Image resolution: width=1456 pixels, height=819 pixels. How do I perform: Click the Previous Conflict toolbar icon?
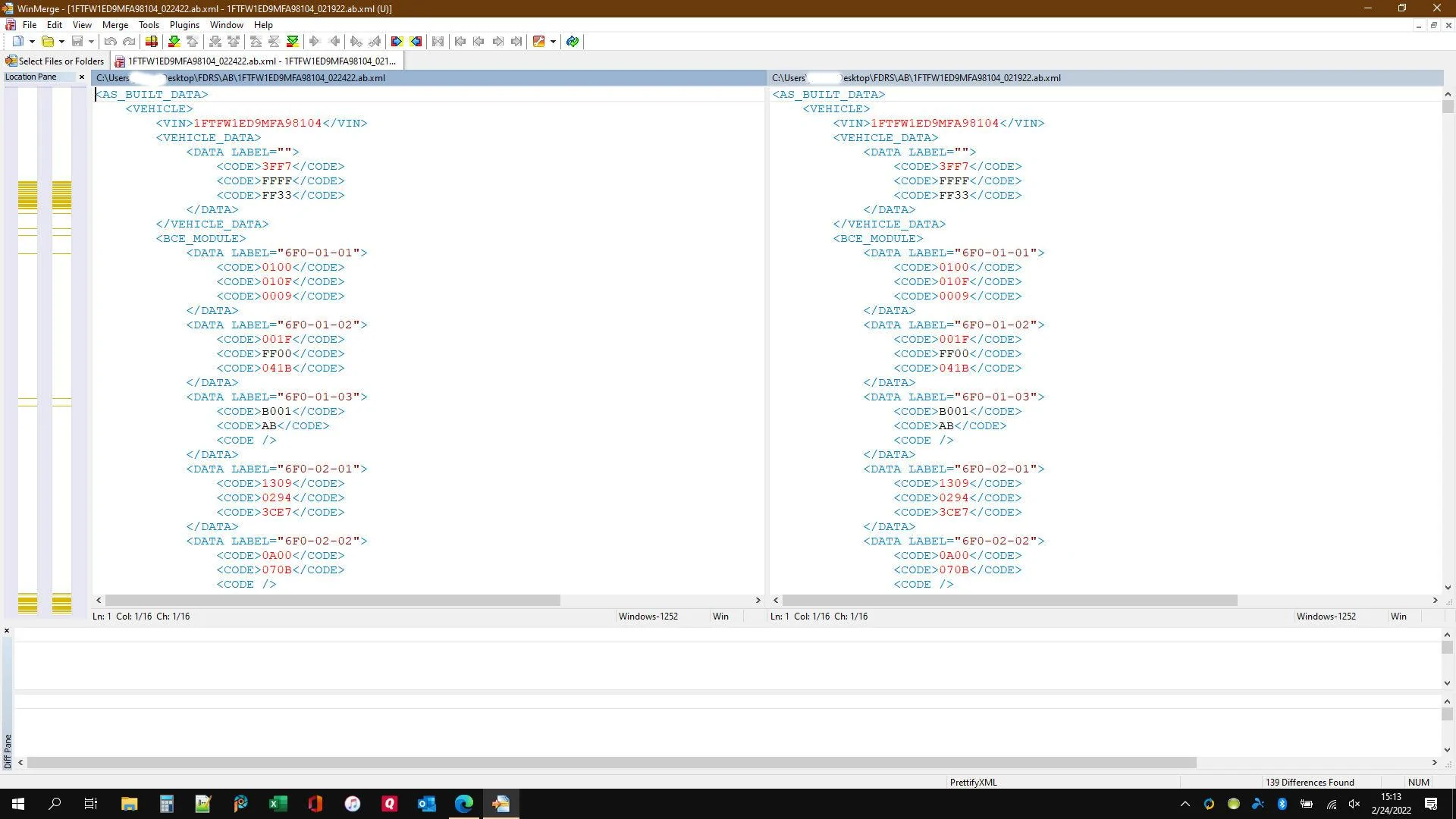[234, 42]
